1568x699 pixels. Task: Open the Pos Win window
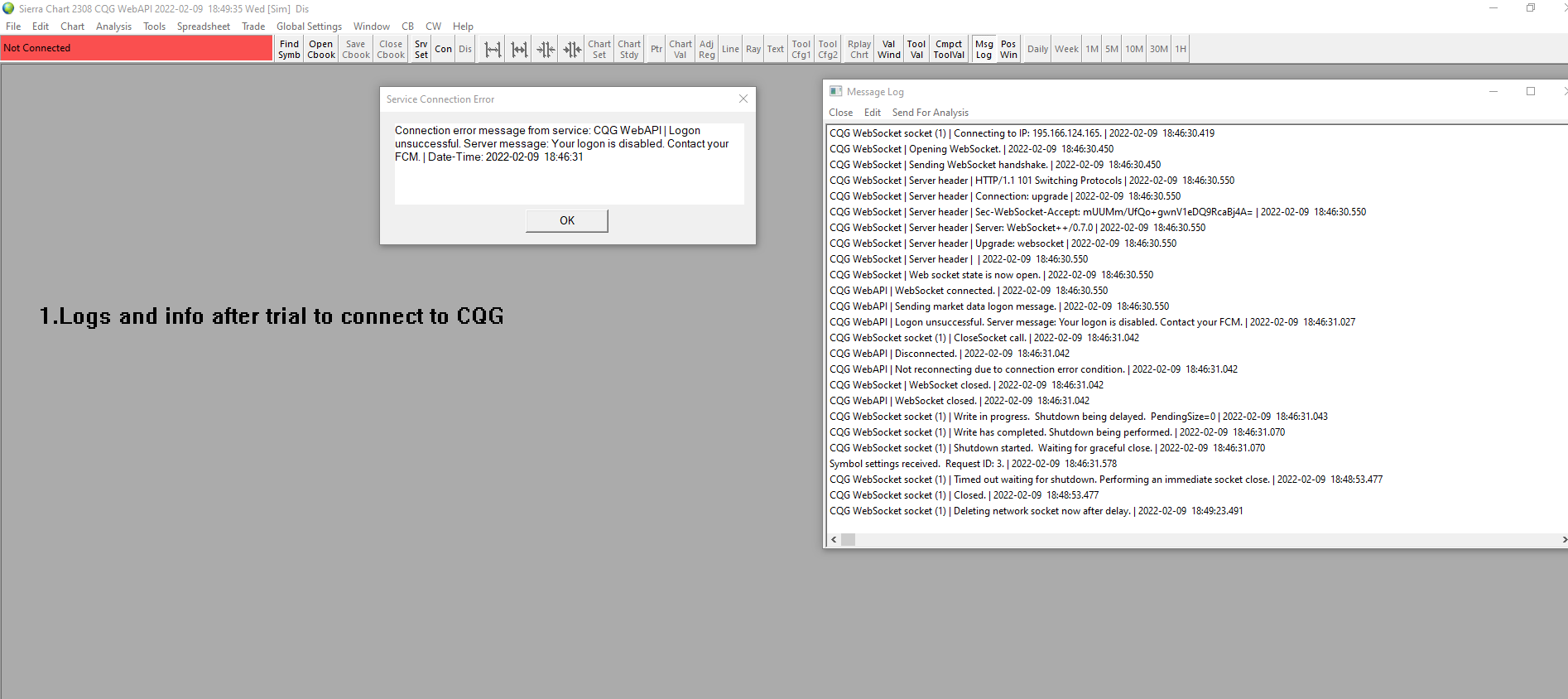[x=1008, y=49]
